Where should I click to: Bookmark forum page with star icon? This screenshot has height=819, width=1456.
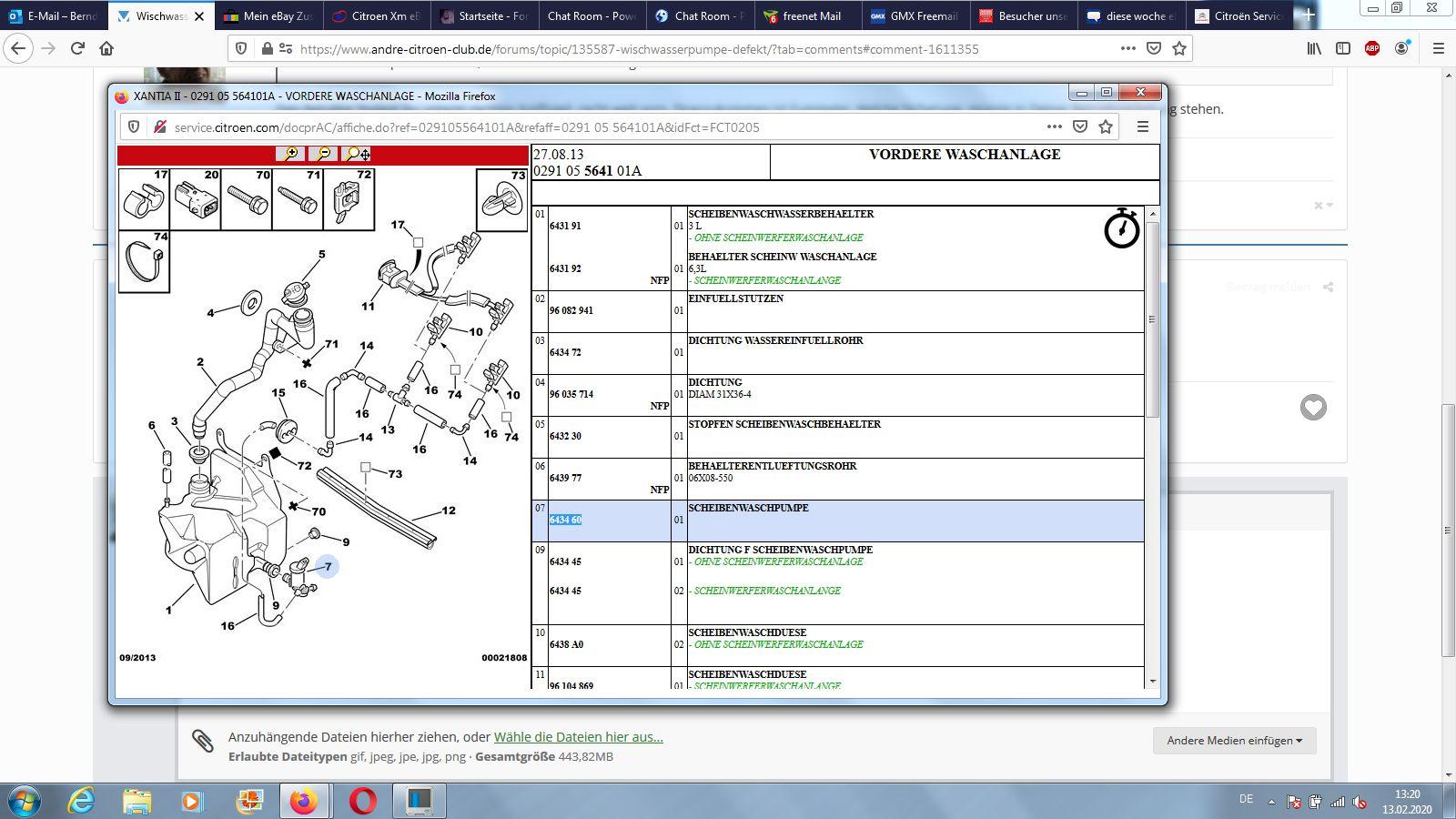click(1179, 48)
